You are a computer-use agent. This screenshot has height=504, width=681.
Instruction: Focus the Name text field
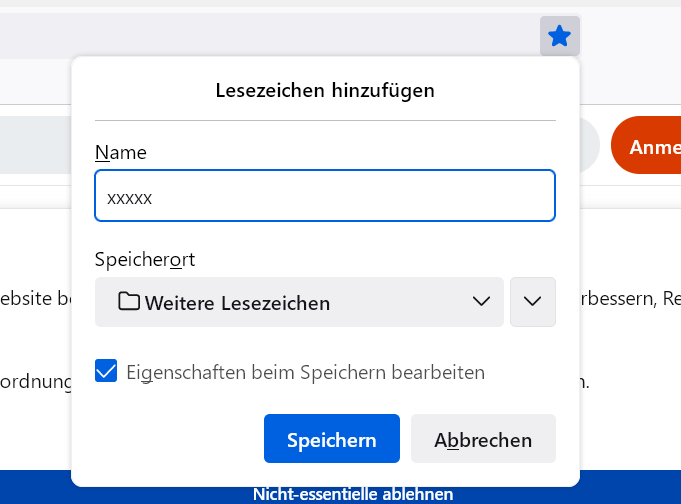[324, 196]
